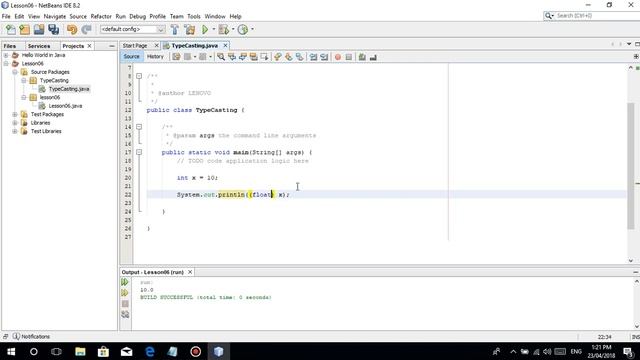Open the Debug menu
The height and width of the screenshot is (360, 640).
[138, 16]
